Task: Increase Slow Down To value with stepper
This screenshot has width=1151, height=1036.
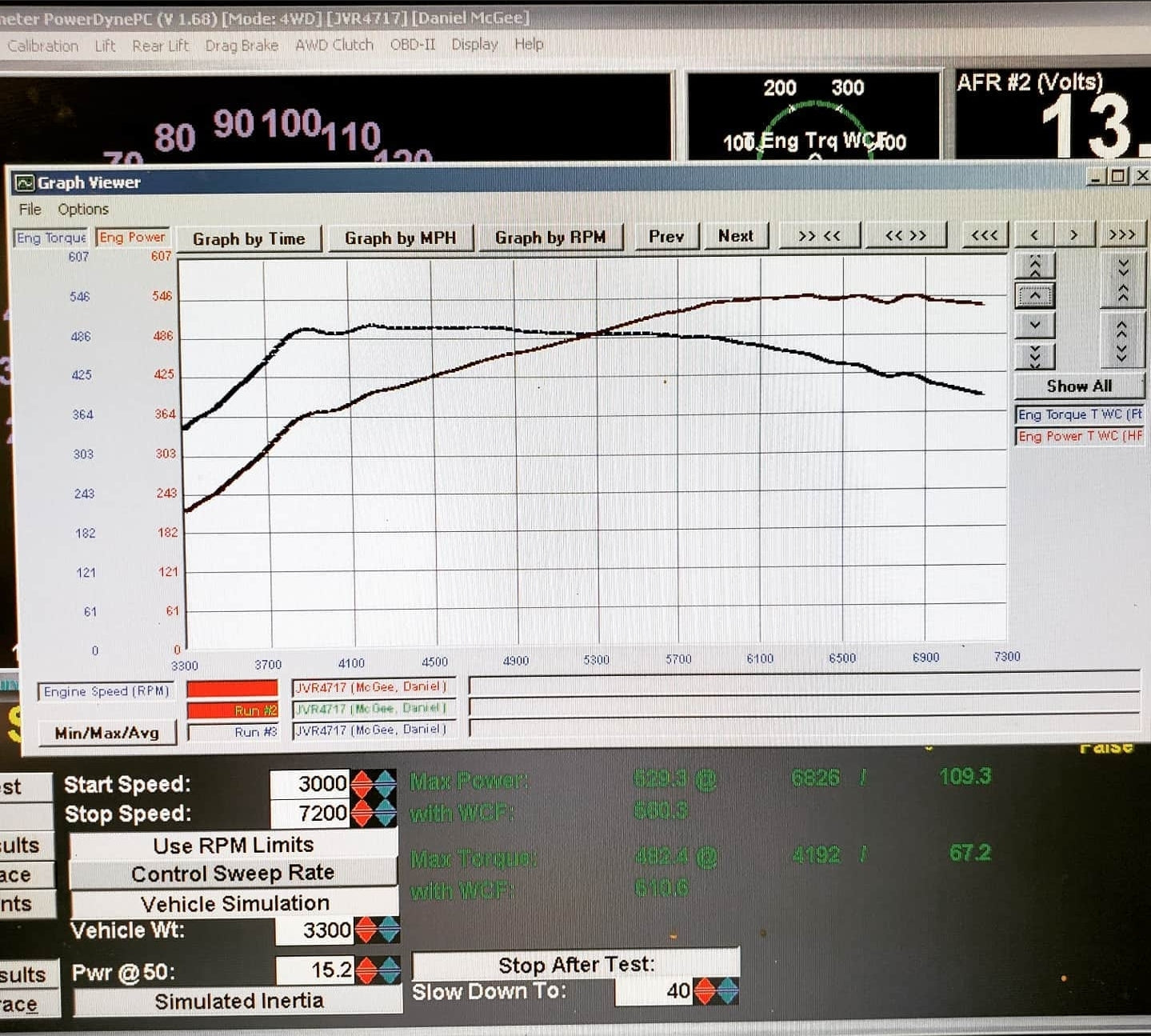Action: (703, 984)
